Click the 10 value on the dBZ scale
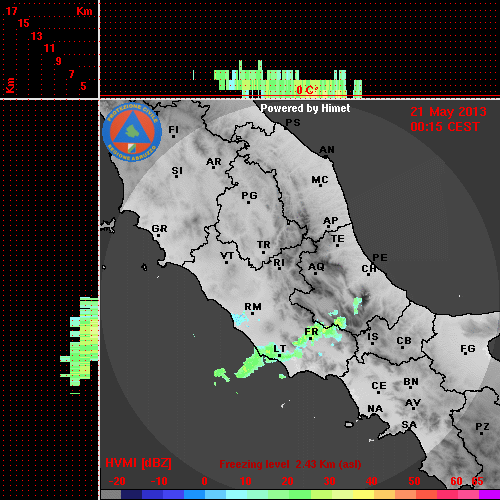 (246, 481)
